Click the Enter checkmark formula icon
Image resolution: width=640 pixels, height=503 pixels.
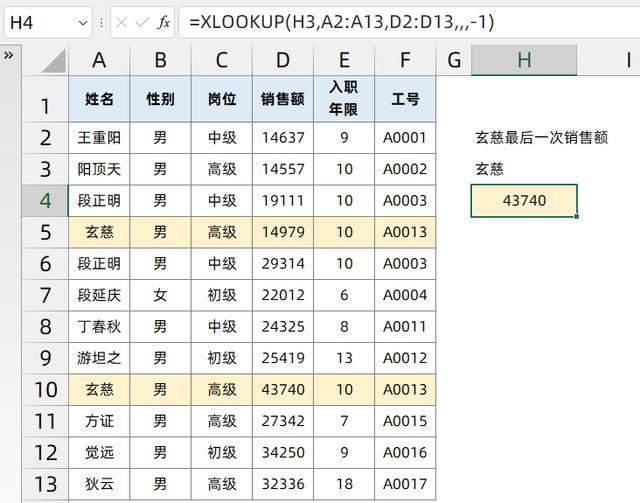[142, 22]
